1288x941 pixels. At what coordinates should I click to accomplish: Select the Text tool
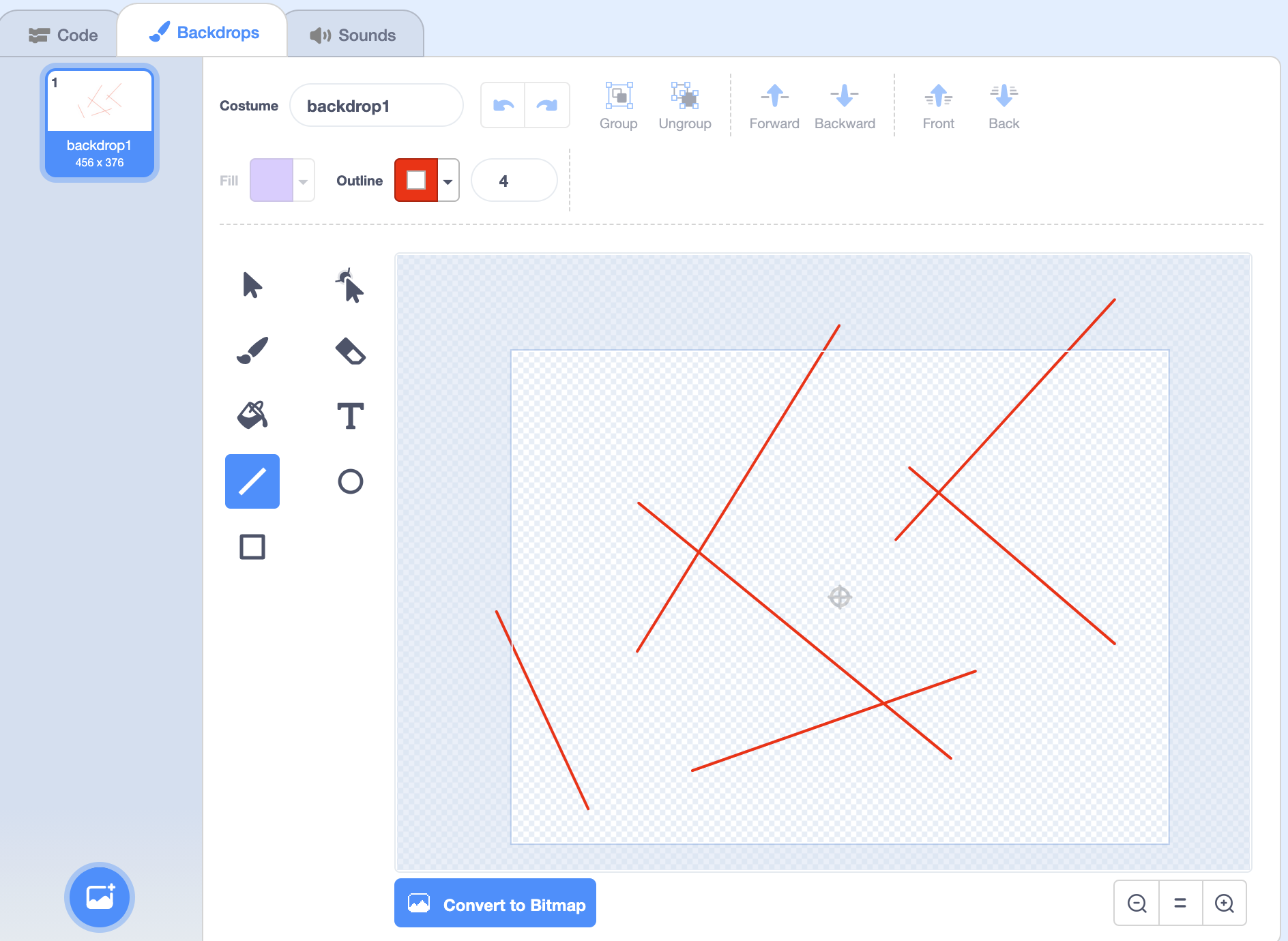point(350,415)
